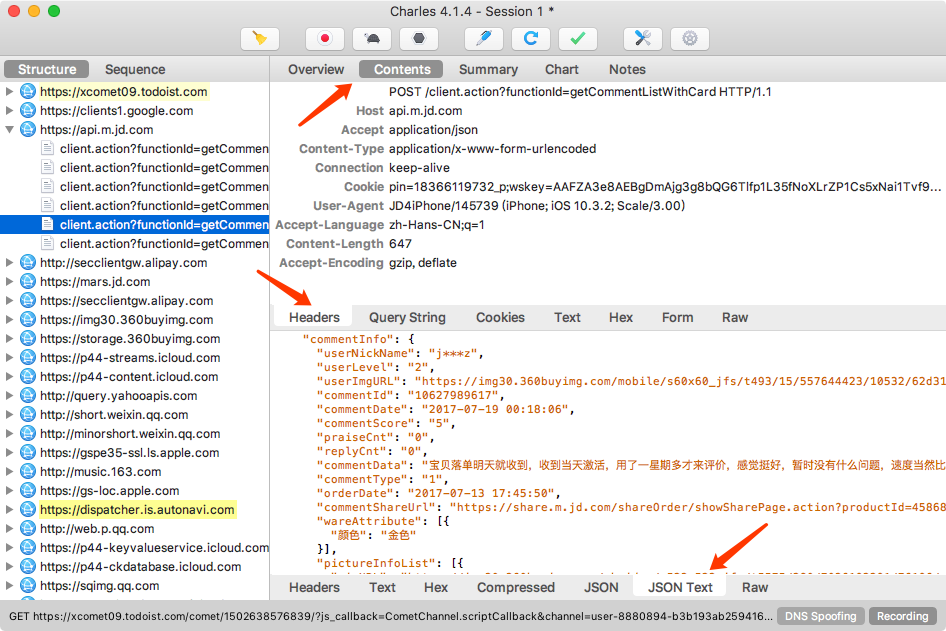Open the wrench tools icon
Image resolution: width=946 pixels, height=631 pixels.
tap(643, 39)
